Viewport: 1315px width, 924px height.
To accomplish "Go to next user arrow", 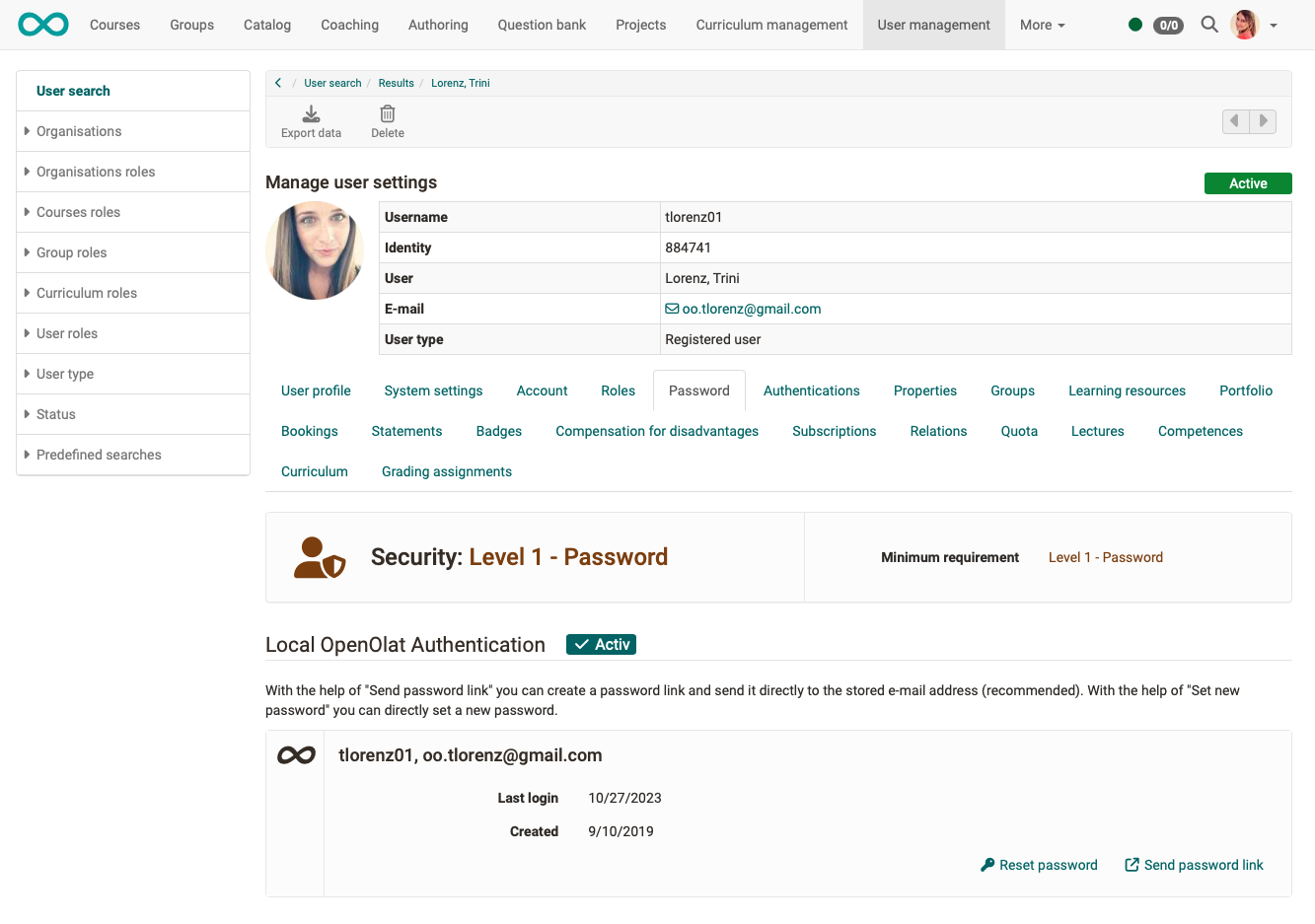I will point(1263,121).
